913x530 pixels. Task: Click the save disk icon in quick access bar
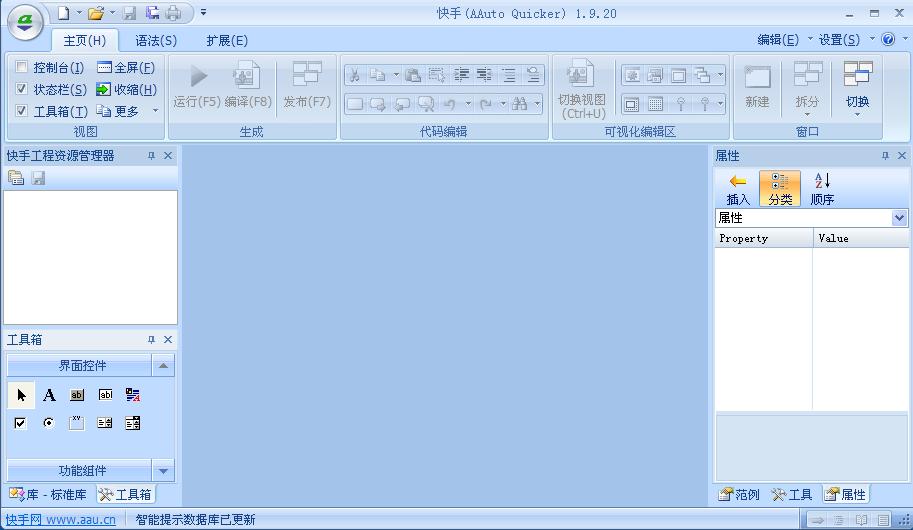pyautogui.click(x=129, y=13)
